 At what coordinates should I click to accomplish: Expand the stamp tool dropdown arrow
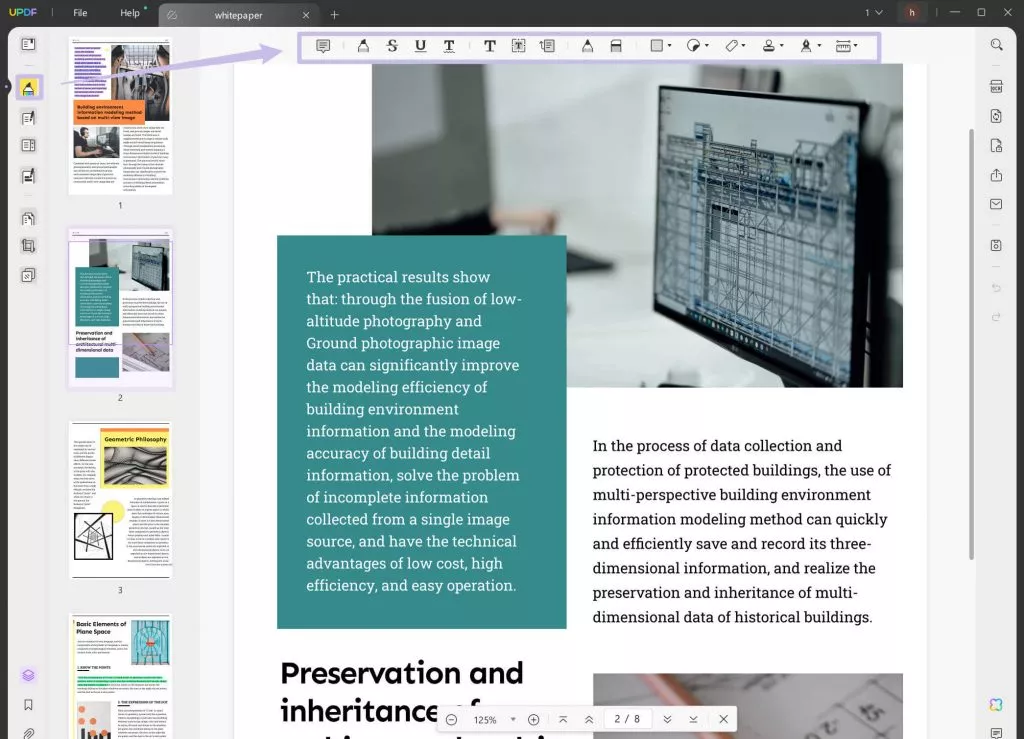point(782,46)
